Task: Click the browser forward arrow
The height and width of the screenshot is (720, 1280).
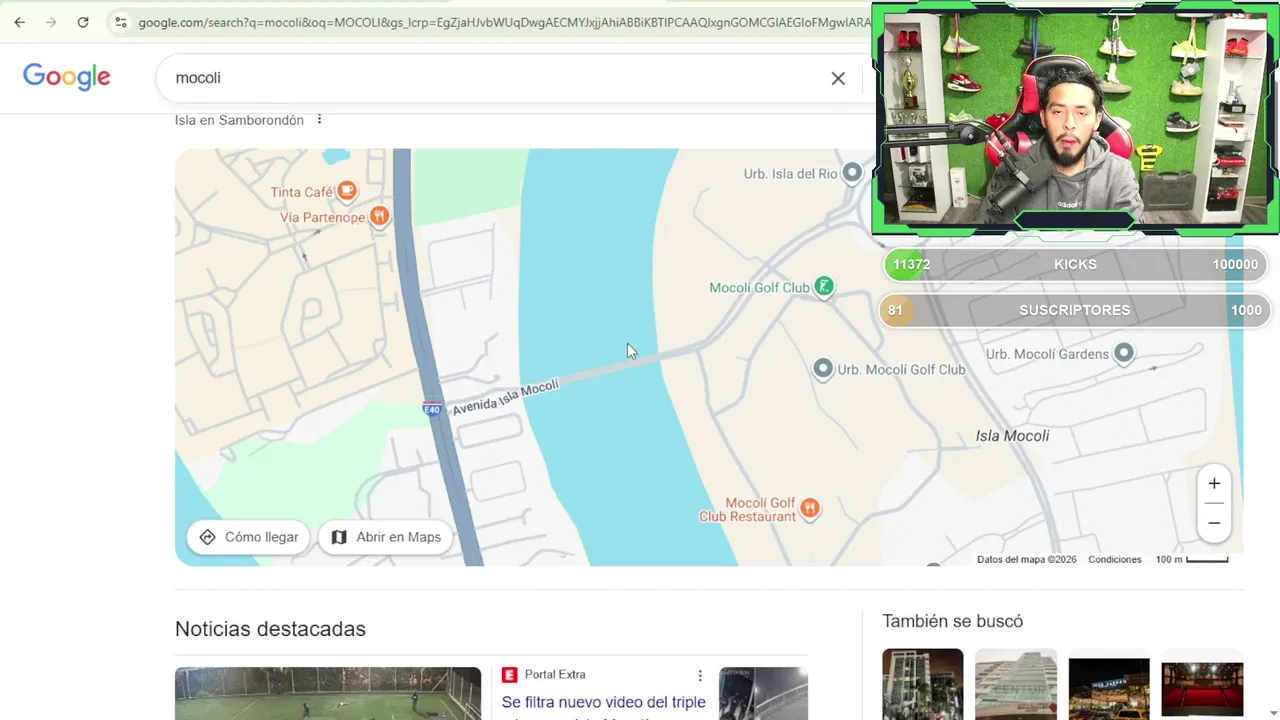Action: click(51, 22)
